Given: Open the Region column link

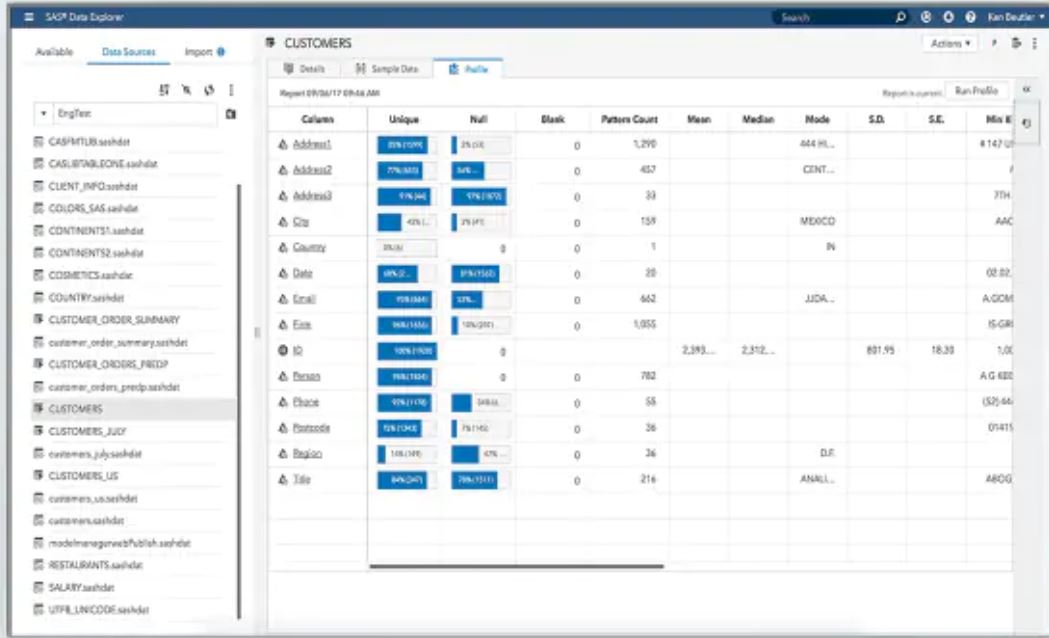Looking at the screenshot, I should point(307,453).
